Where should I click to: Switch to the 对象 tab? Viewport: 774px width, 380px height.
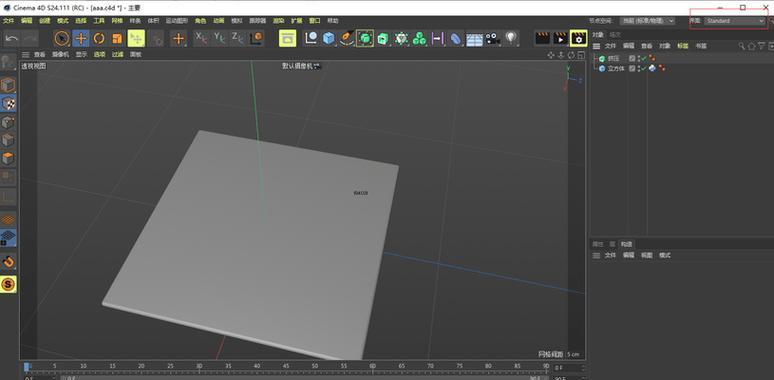(598, 35)
